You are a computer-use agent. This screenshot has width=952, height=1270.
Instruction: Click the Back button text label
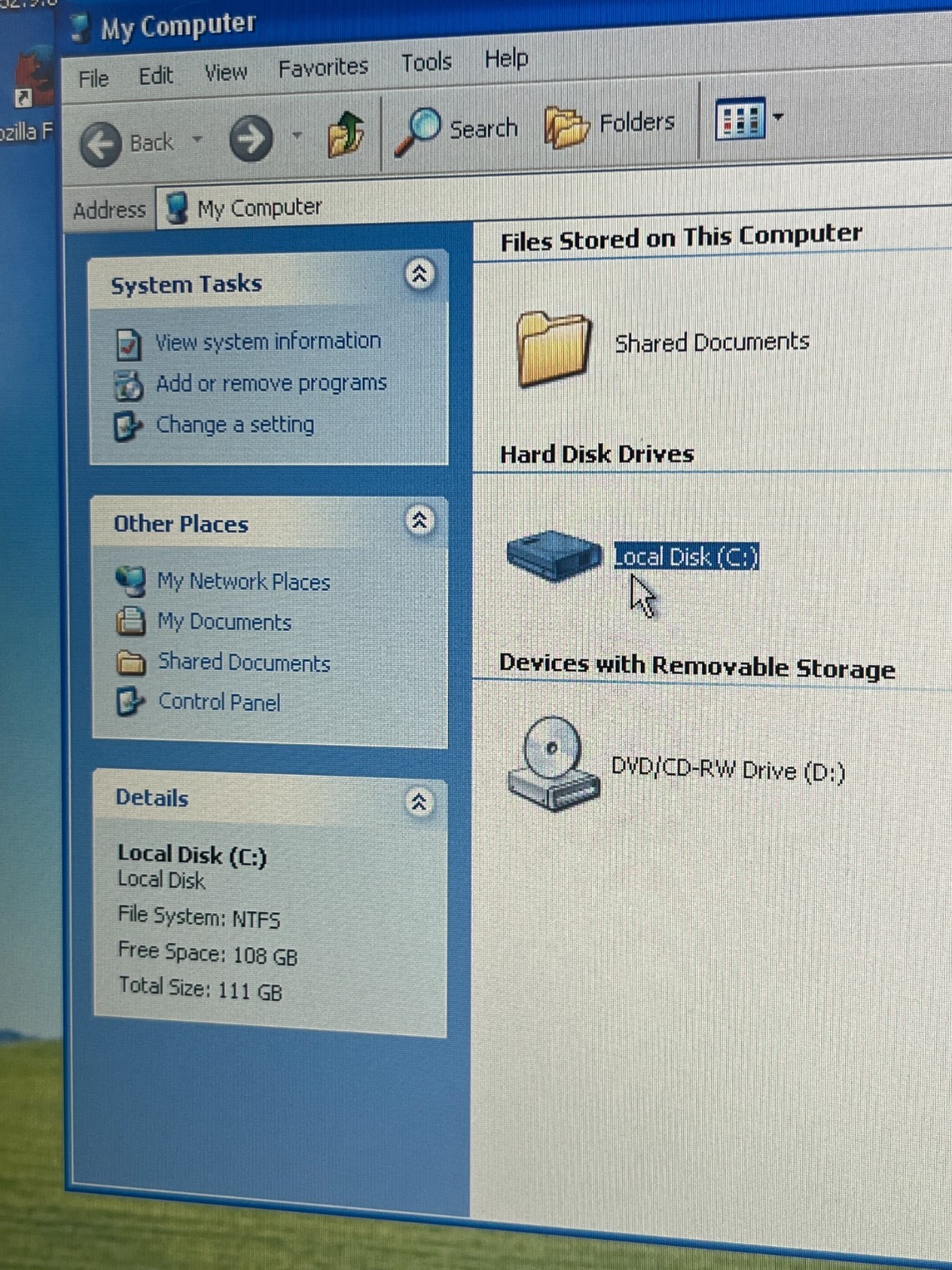click(152, 143)
